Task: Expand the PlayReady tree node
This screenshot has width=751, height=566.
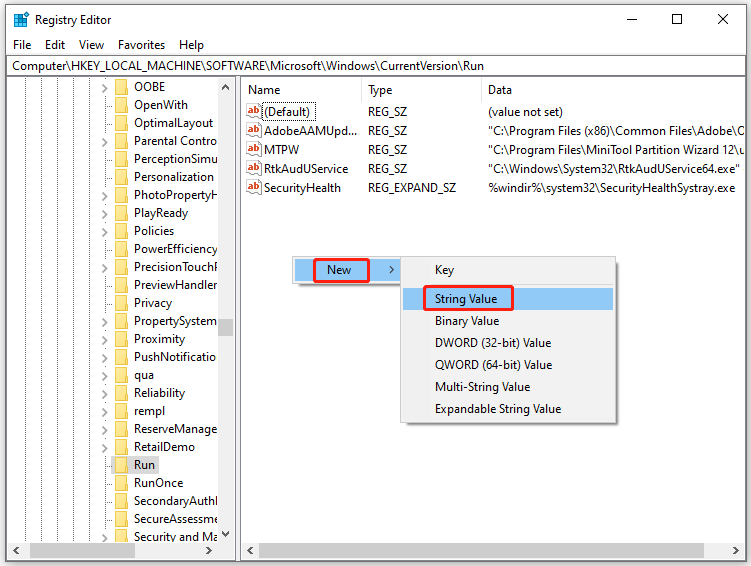Action: coord(104,214)
